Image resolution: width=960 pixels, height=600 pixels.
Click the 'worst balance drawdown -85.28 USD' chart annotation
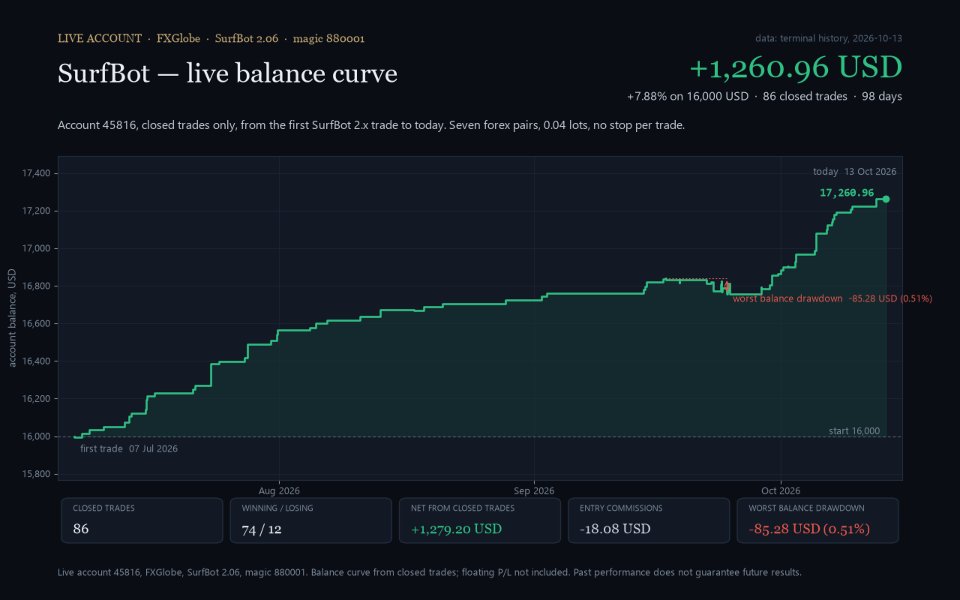click(x=833, y=299)
